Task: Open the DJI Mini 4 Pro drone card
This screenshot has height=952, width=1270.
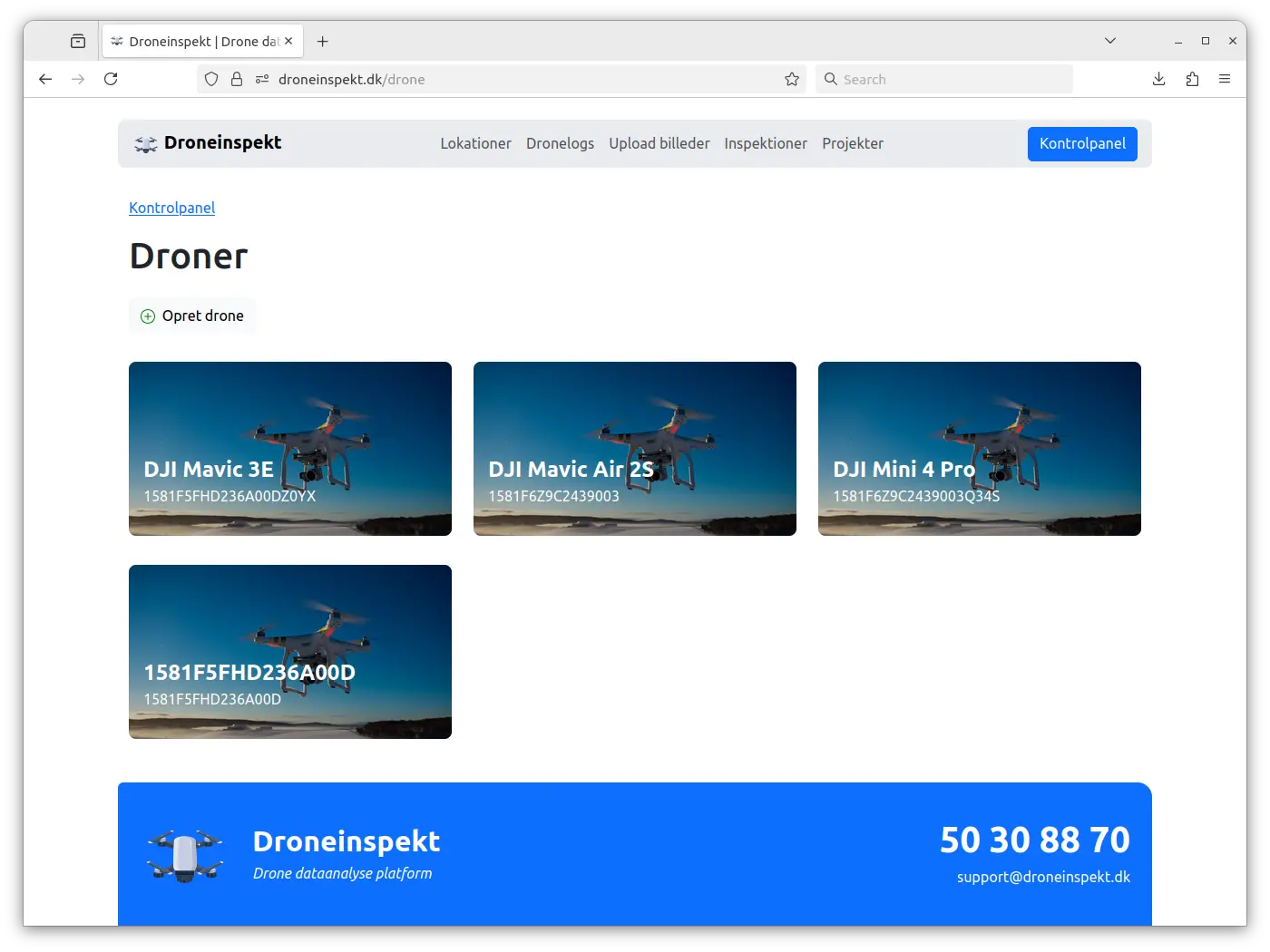Action: coord(980,449)
